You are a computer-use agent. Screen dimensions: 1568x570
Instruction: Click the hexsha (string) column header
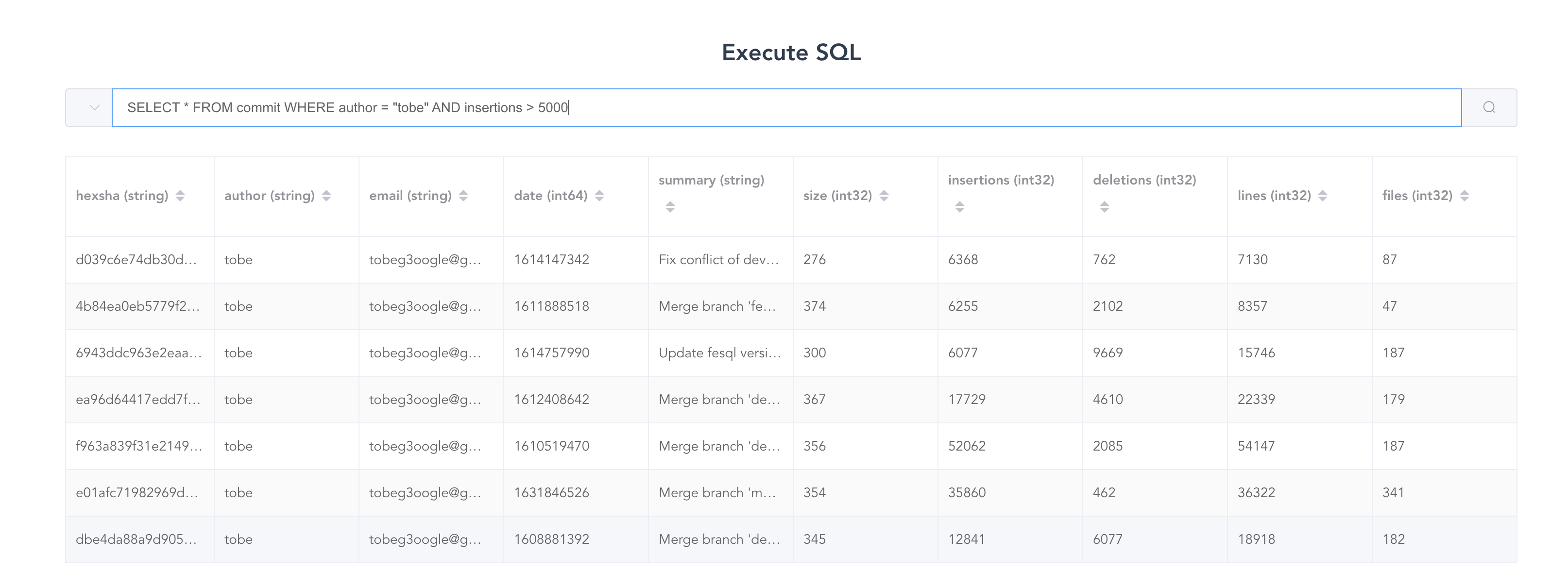pyautogui.click(x=122, y=196)
